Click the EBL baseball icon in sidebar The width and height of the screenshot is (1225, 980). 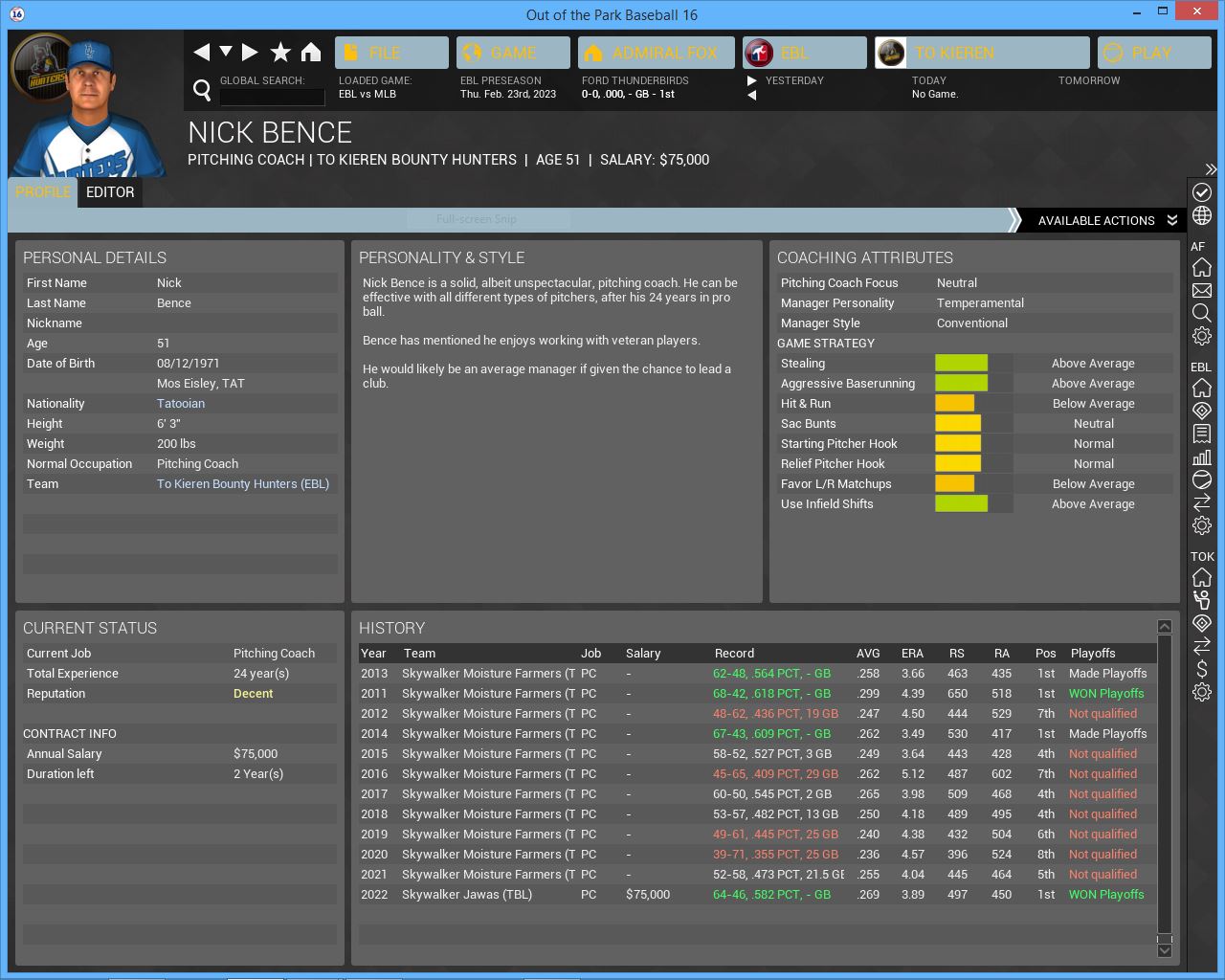(1202, 479)
